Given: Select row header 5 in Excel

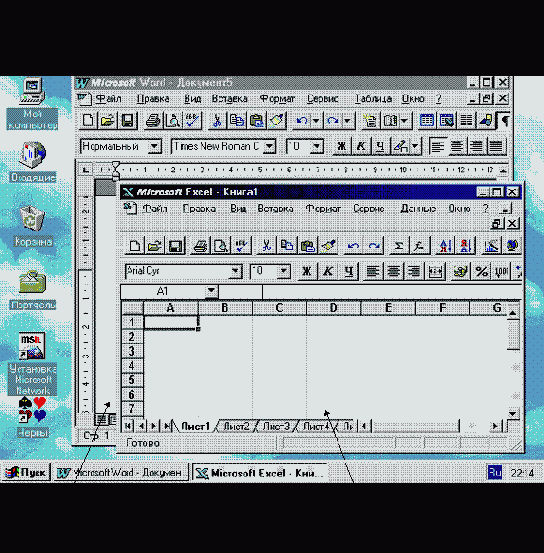Looking at the screenshot, I should pyautogui.click(x=132, y=380).
